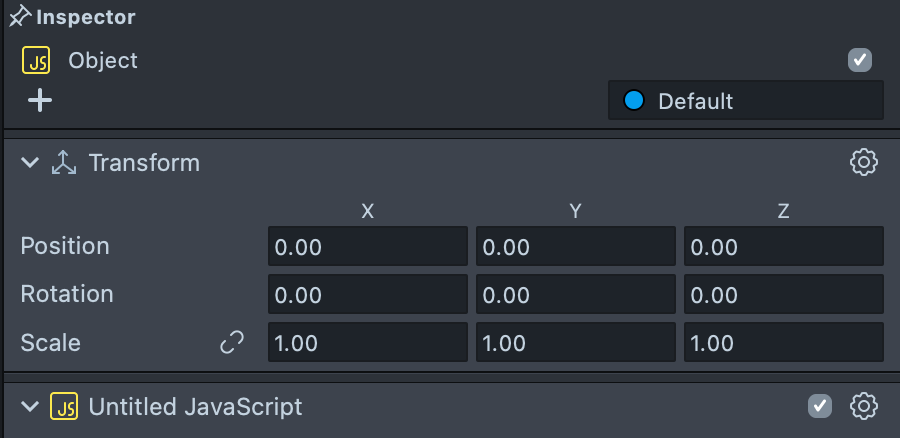Click the Position X input field

coord(367,247)
